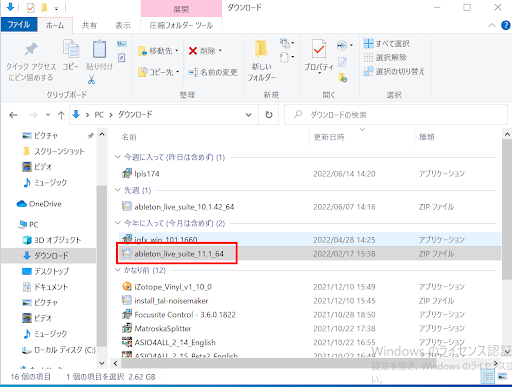The height and width of the screenshot is (387, 512).
Task: Select the lpls174 application file
Action: point(310,174)
